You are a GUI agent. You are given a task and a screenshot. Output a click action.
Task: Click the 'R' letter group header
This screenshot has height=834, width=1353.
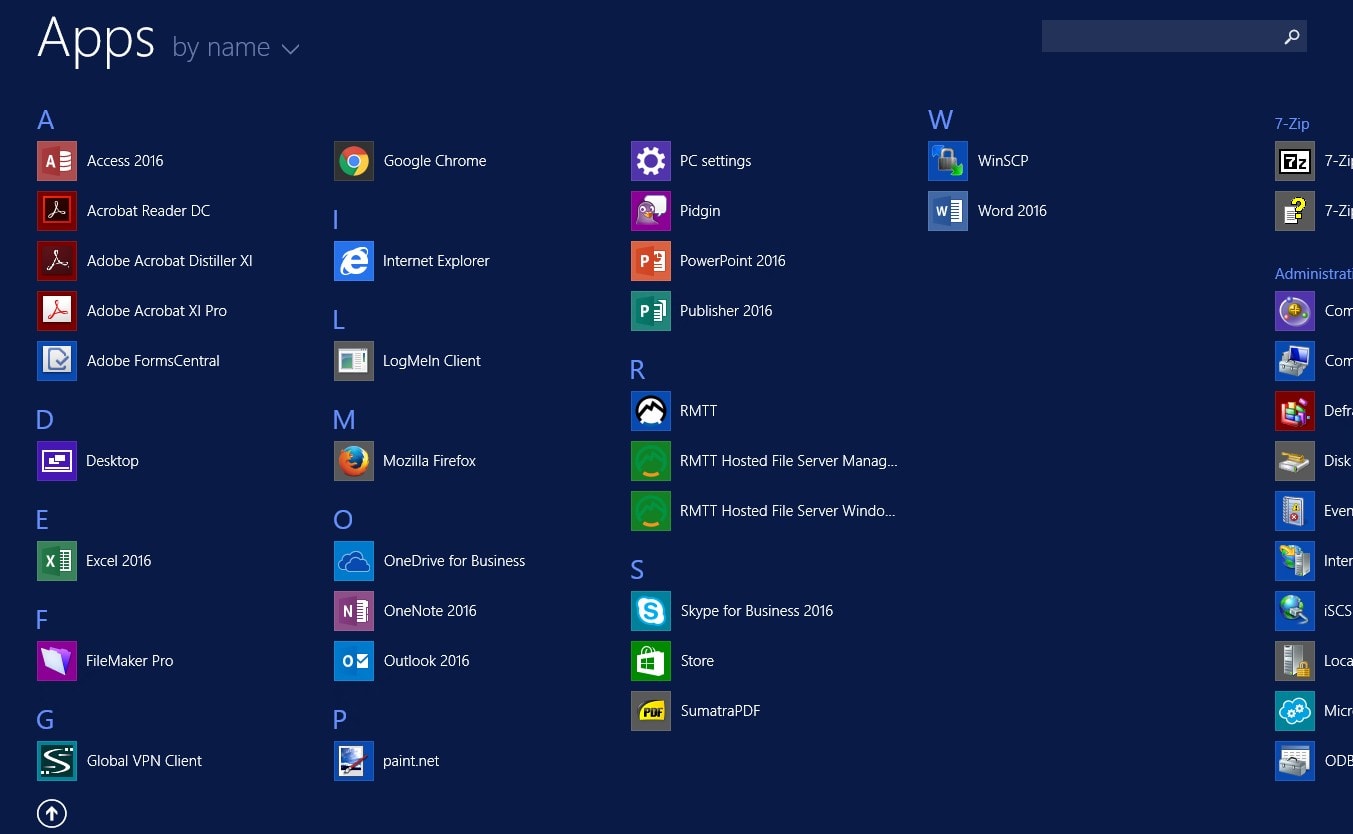pos(638,370)
